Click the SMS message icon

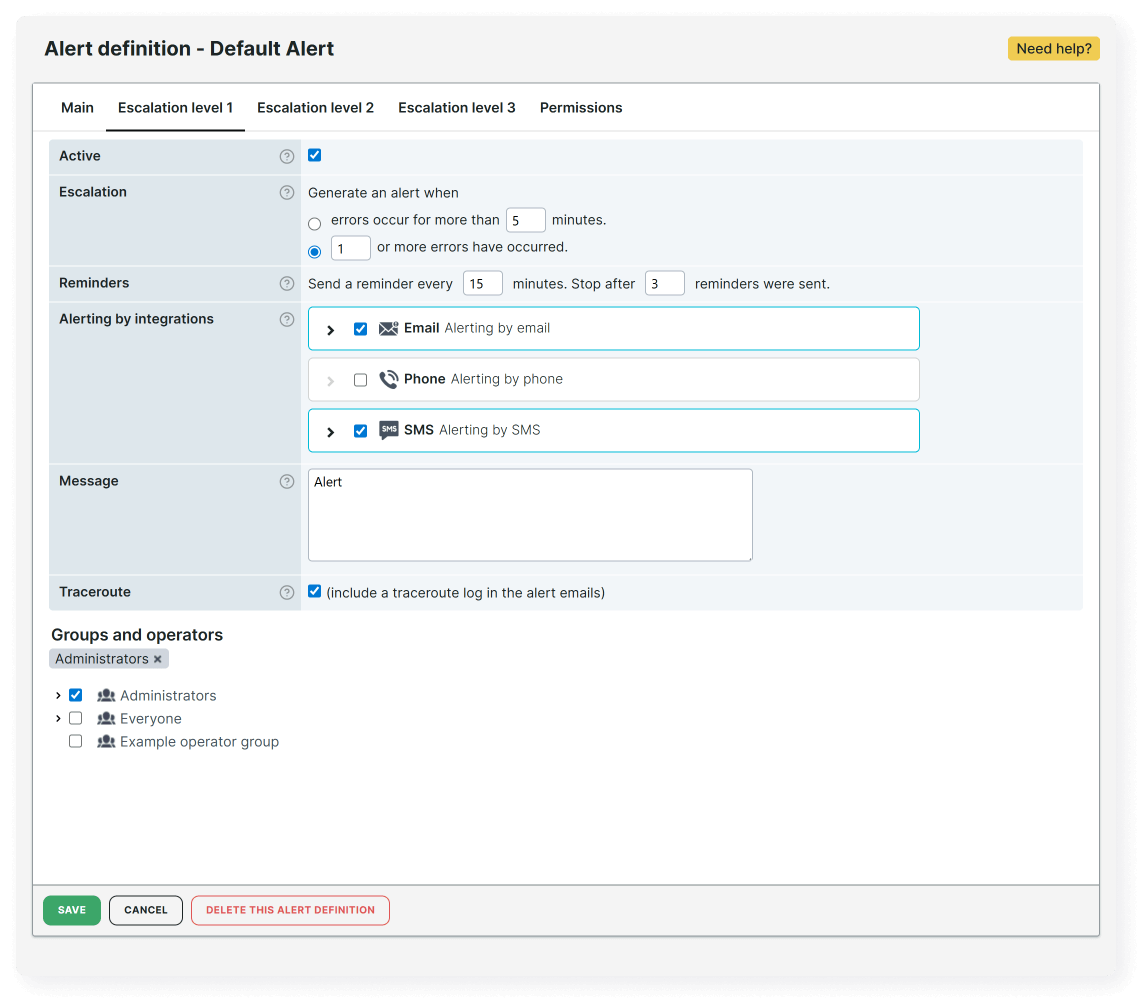coord(389,430)
